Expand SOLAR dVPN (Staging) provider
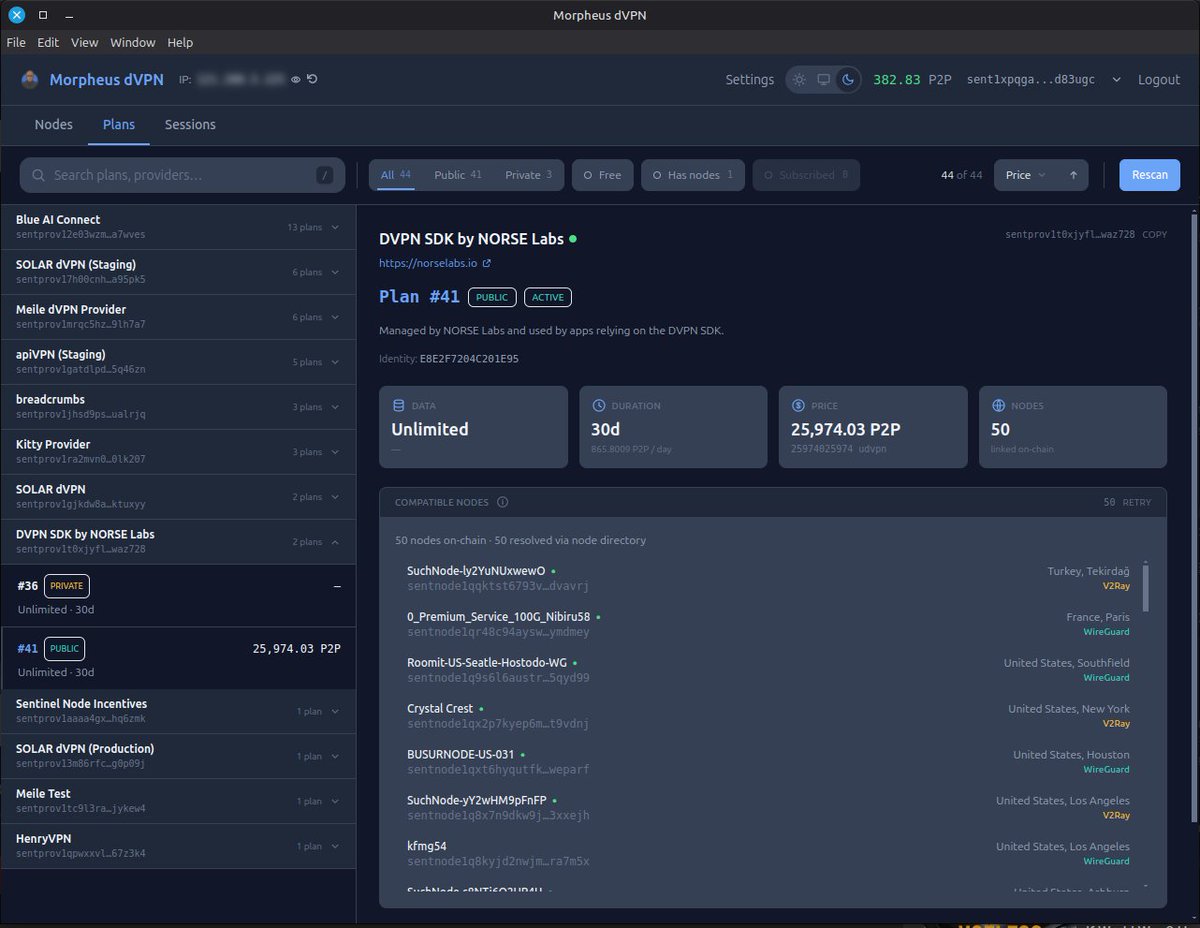Screen dimensions: 1200x928 (x=178, y=272)
